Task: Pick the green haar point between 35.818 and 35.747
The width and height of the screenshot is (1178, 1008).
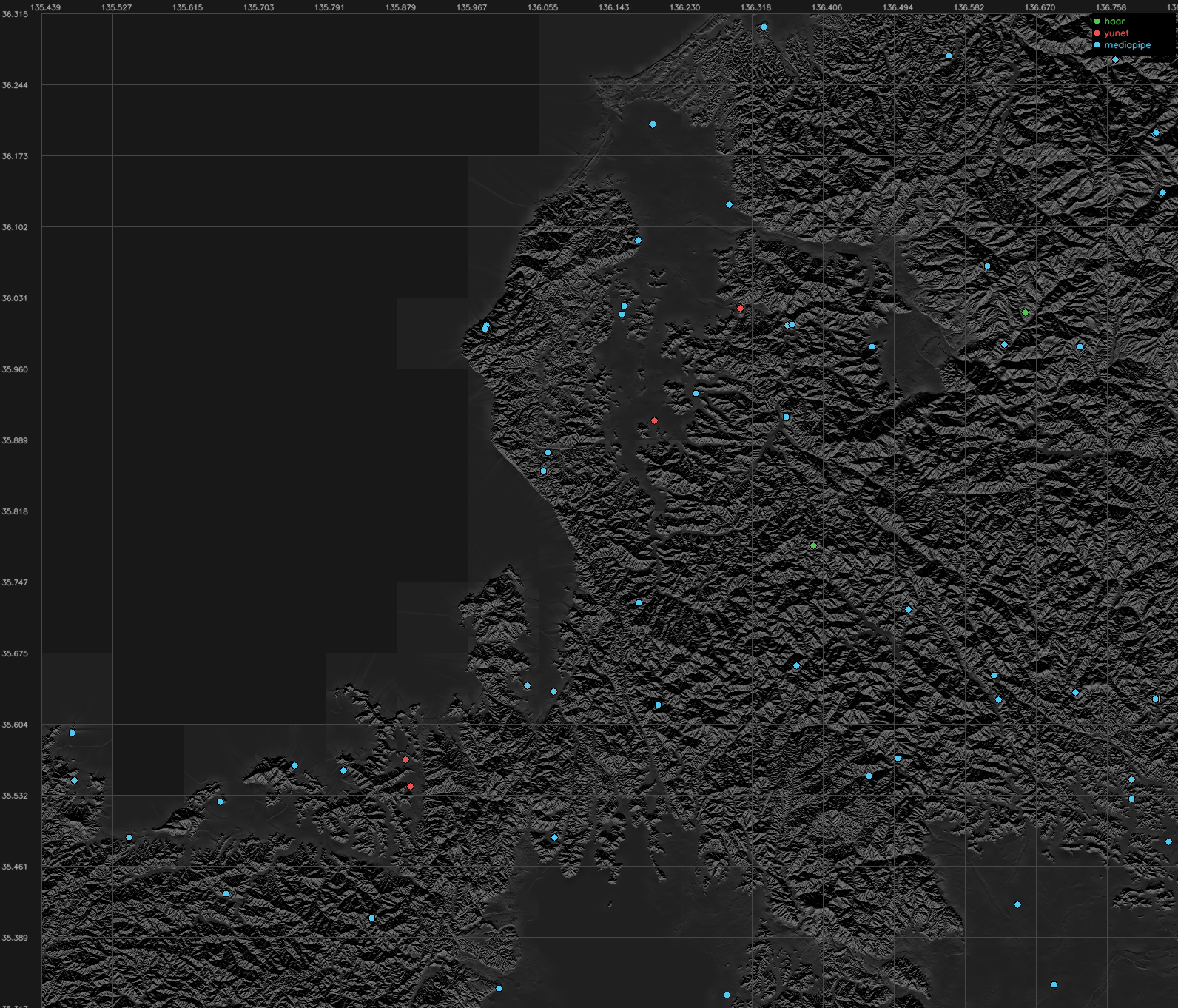Action: (813, 546)
